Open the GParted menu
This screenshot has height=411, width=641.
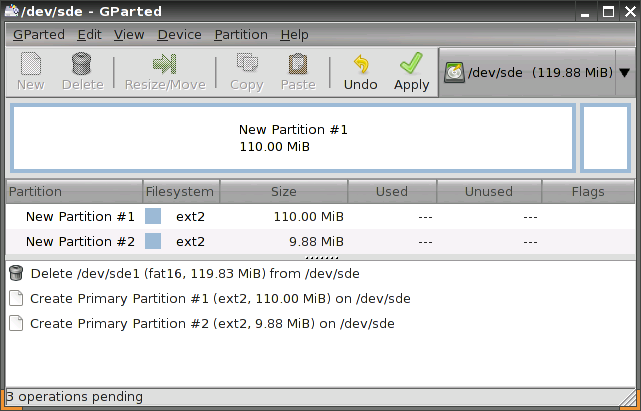point(38,34)
